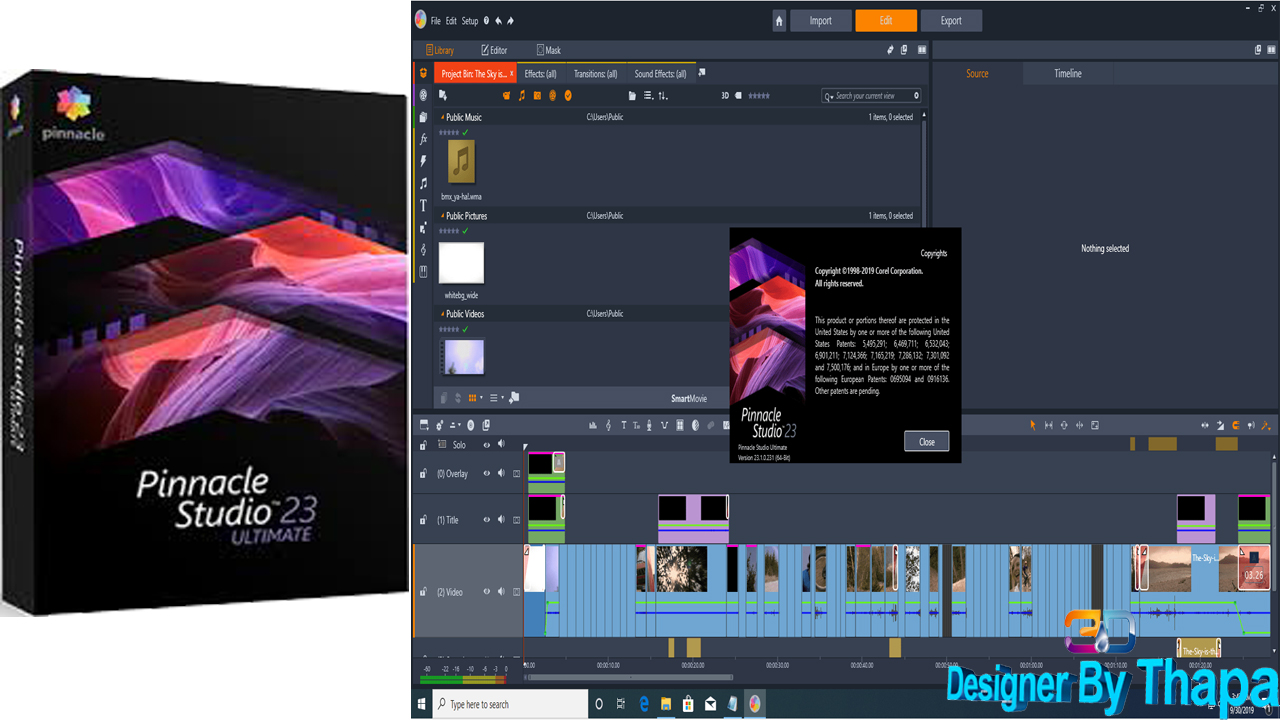Open Microsoft Store from the taskbar
1280x720 pixels.
pos(688,704)
